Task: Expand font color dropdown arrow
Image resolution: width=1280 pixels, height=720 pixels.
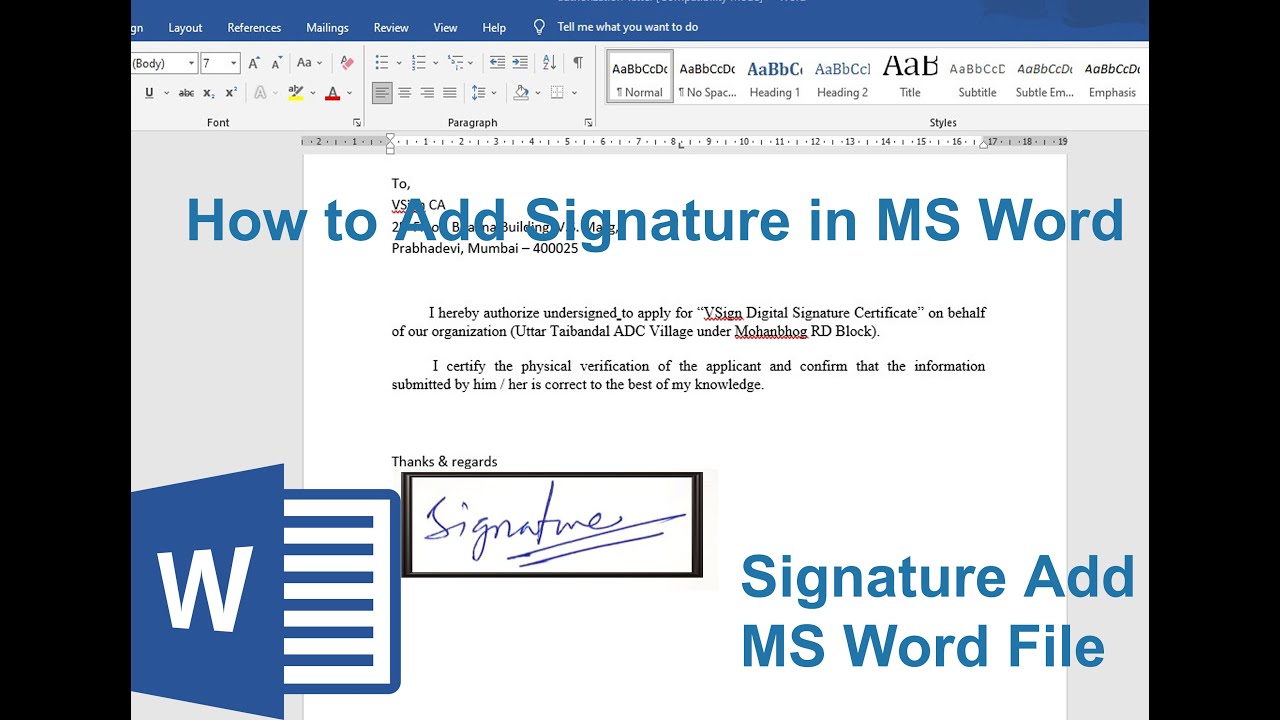Action: pos(350,93)
